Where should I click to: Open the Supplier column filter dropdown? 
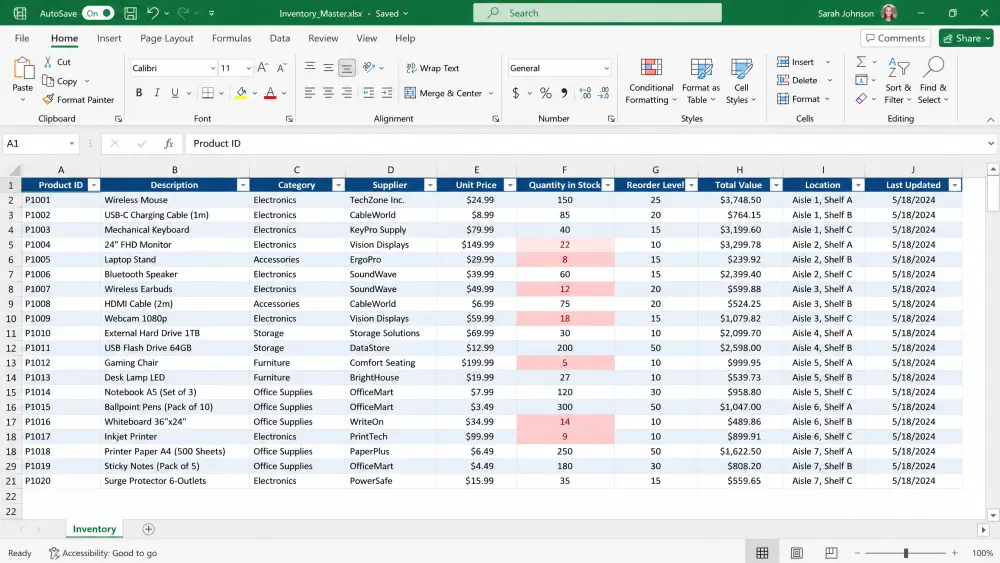[430, 185]
